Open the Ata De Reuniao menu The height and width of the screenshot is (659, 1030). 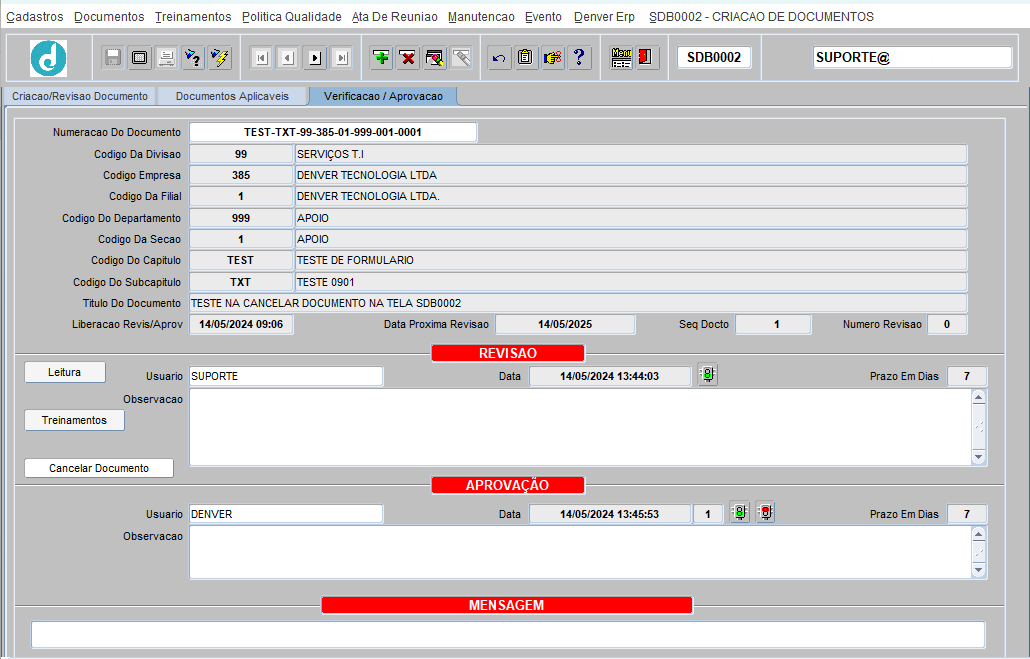click(x=395, y=16)
